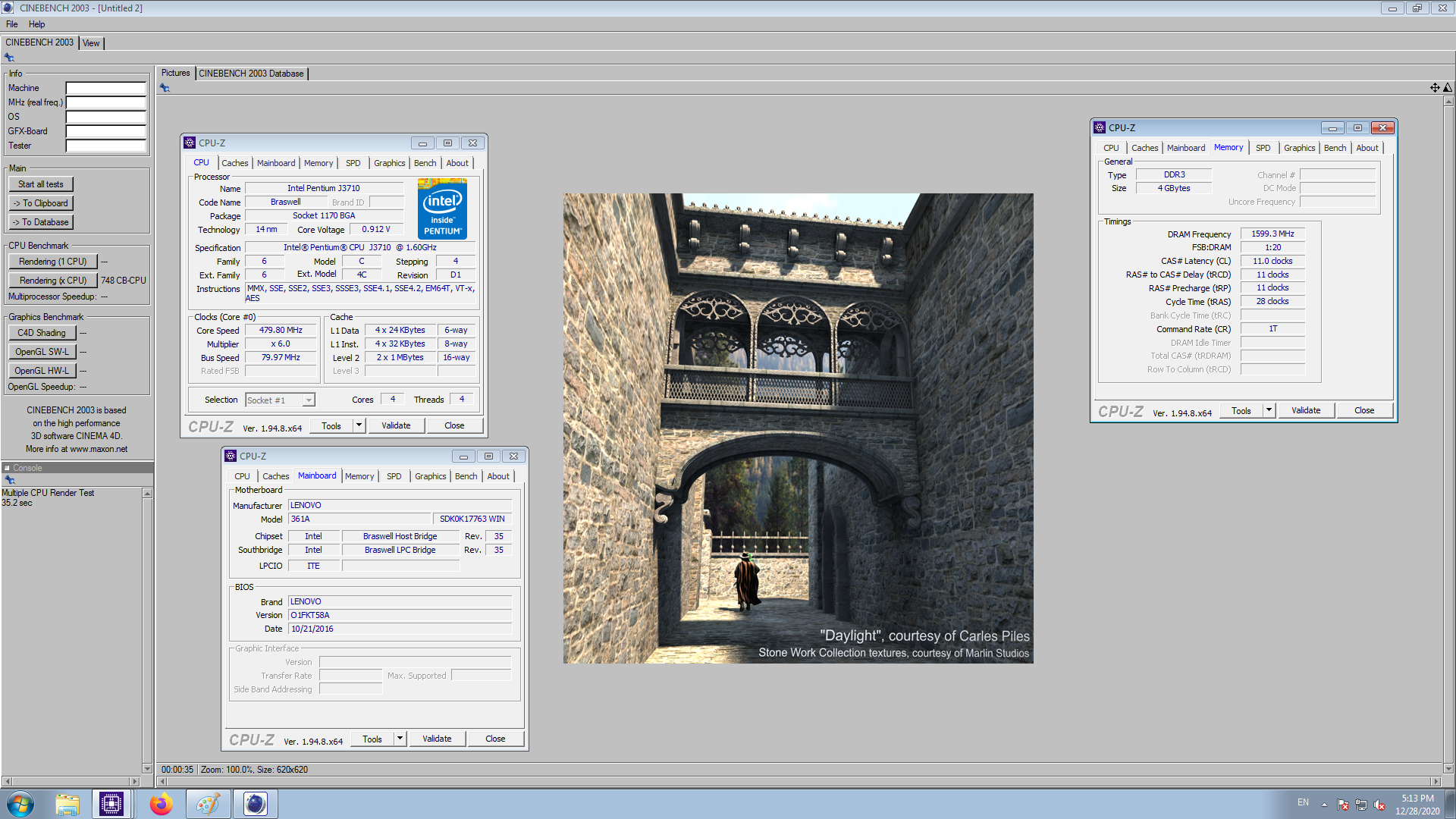Switch to CPU-Z taskbar icon
This screenshot has height=819, width=1456.
coord(111,804)
